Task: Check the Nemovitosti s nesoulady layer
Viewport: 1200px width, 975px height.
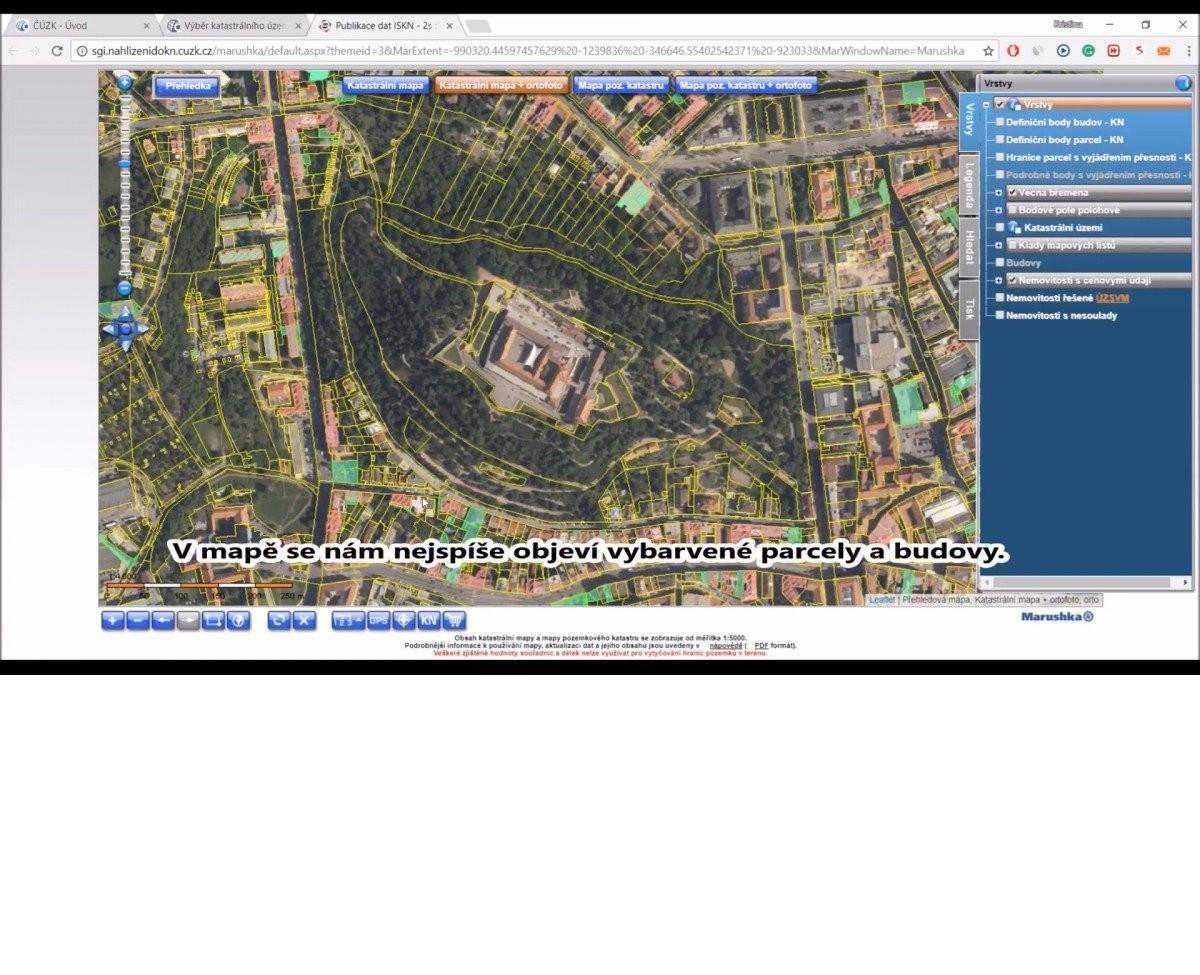Action: pos(1000,315)
